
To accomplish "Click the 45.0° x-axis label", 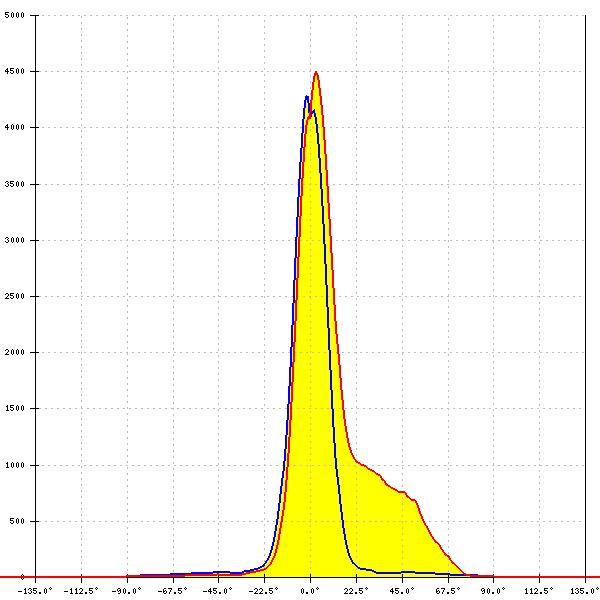I will click(402, 591).
